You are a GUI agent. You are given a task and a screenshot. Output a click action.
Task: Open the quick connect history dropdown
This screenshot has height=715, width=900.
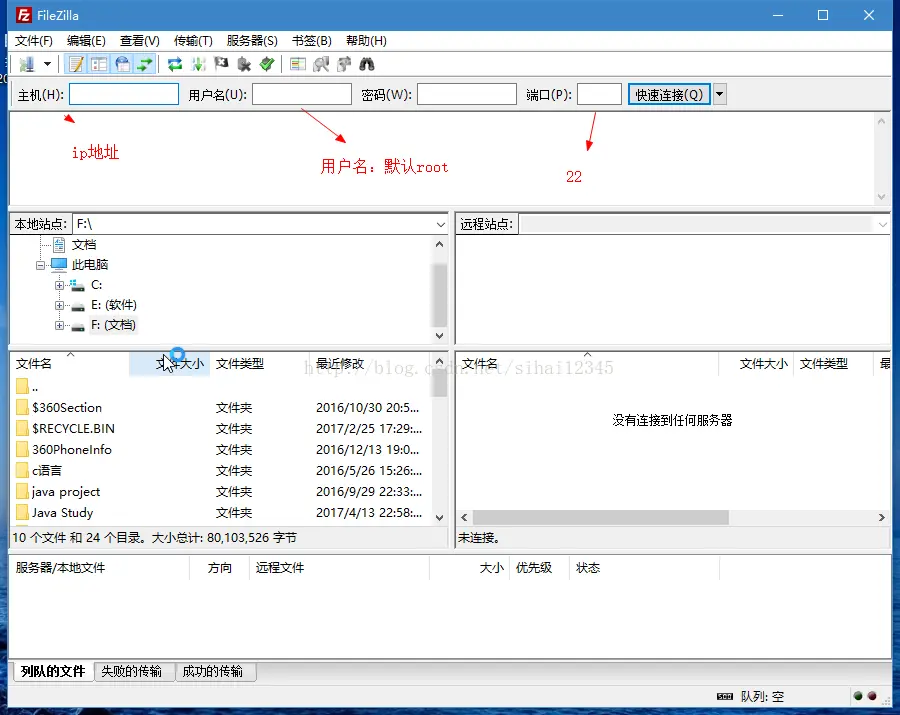coord(720,94)
